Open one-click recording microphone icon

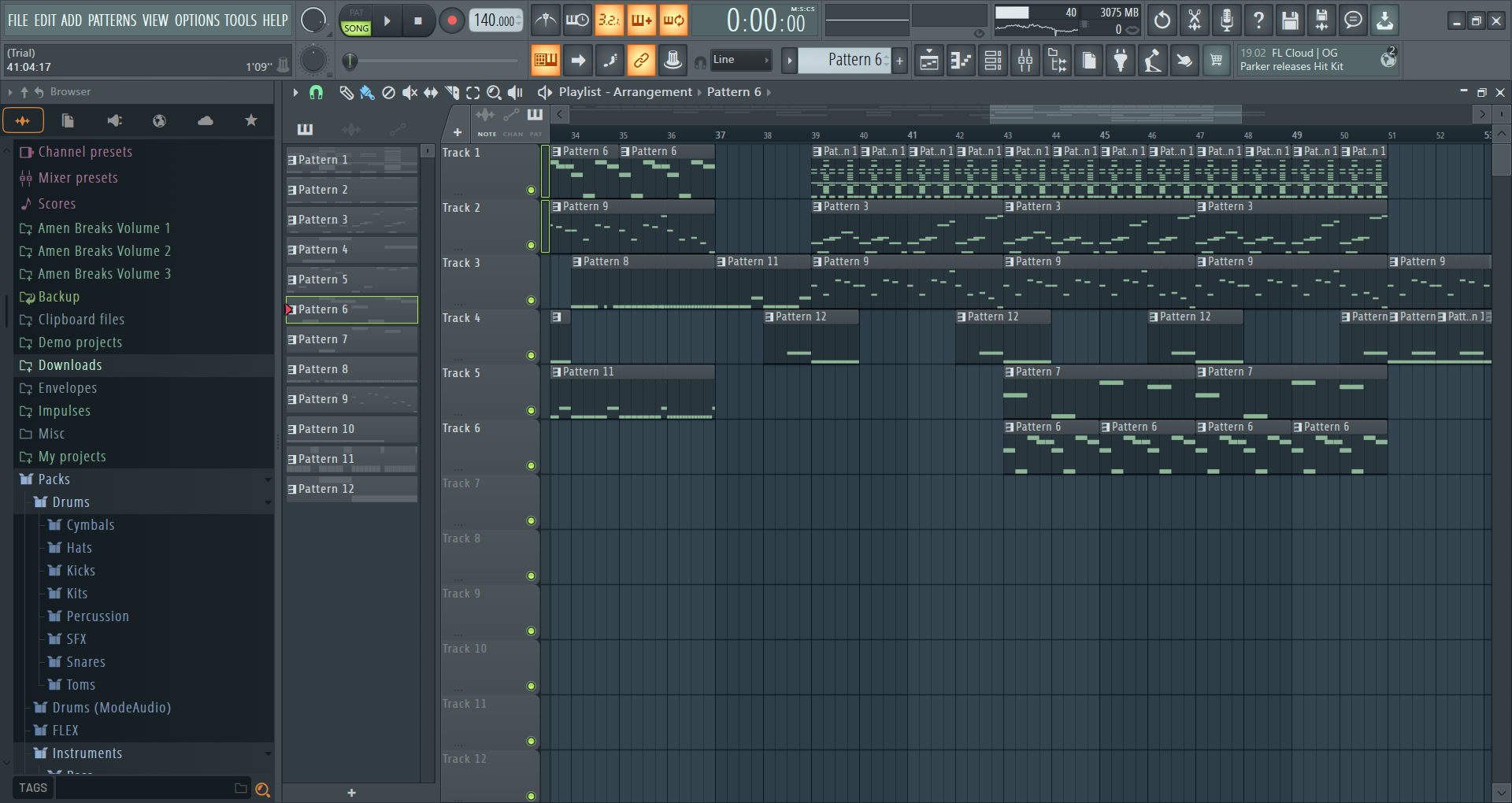[x=1226, y=20]
